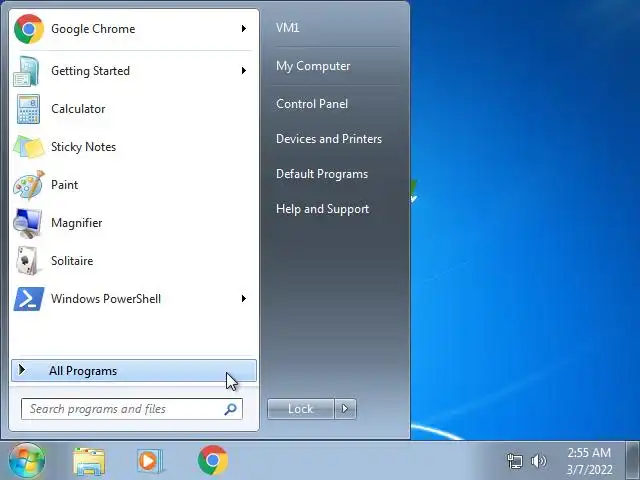Viewport: 640px width, 480px height.
Task: Click the Show desktop strip on the taskbar edge
Action: (x=633, y=460)
